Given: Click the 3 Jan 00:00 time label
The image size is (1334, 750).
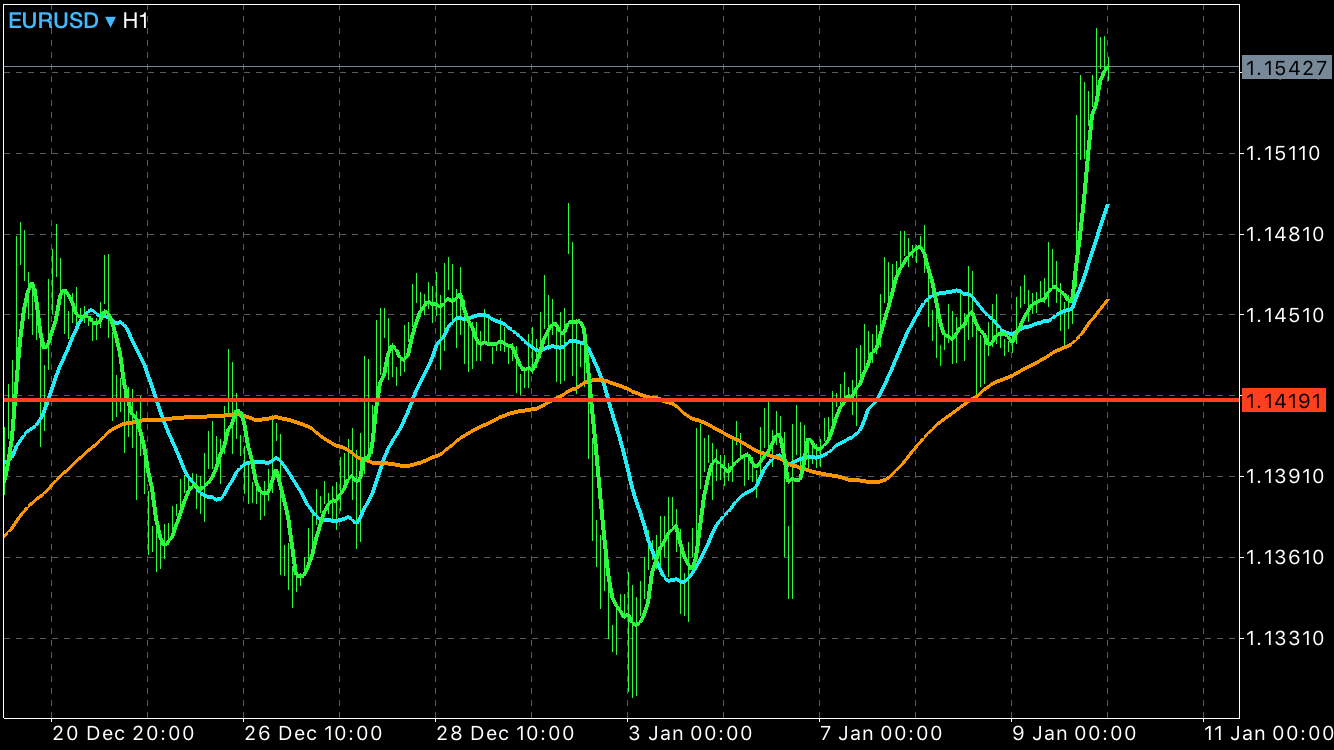Looking at the screenshot, I should point(690,734).
